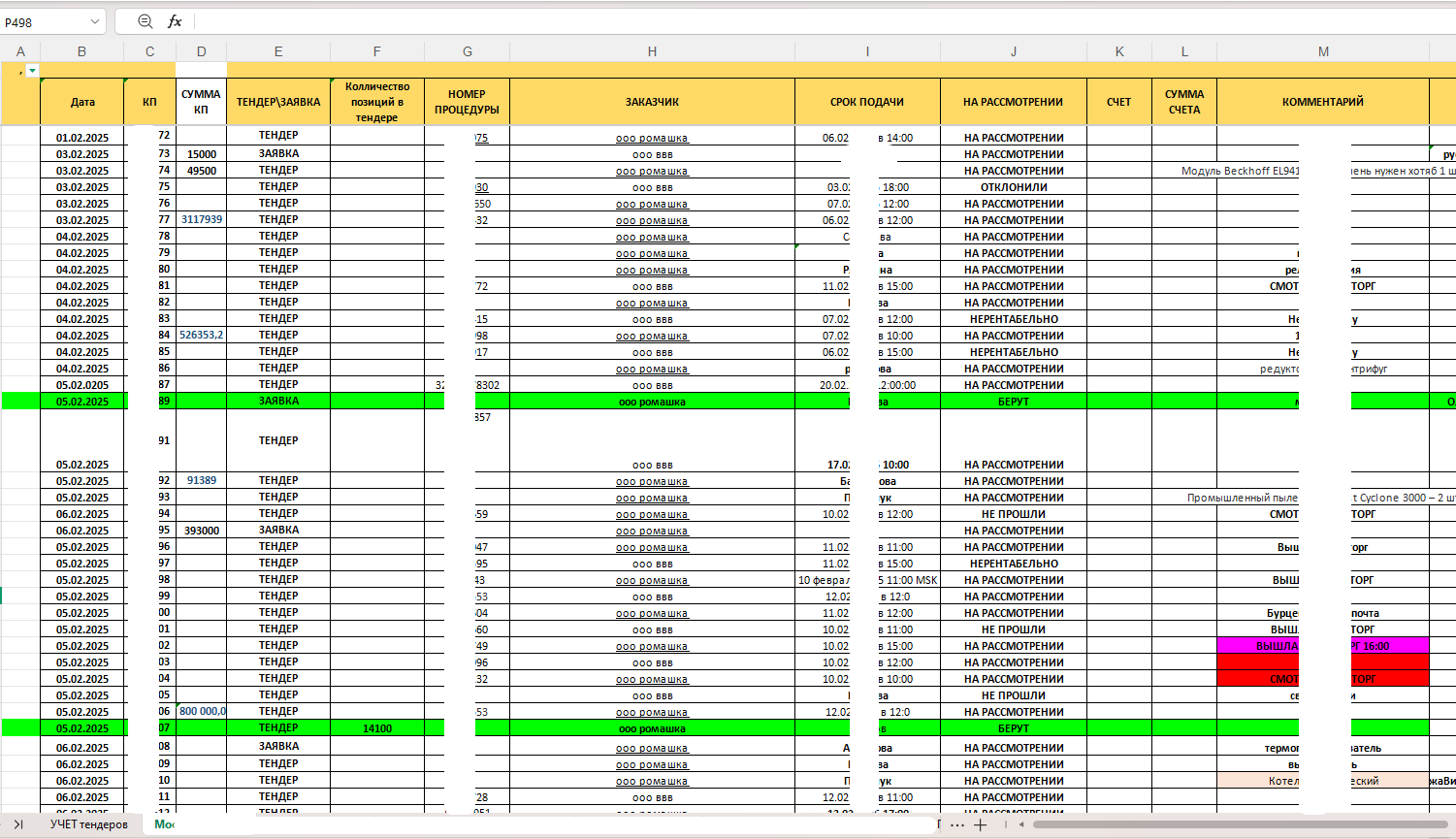The width and height of the screenshot is (1456, 839).
Task: Click the Дата header cell
Action: (82, 102)
